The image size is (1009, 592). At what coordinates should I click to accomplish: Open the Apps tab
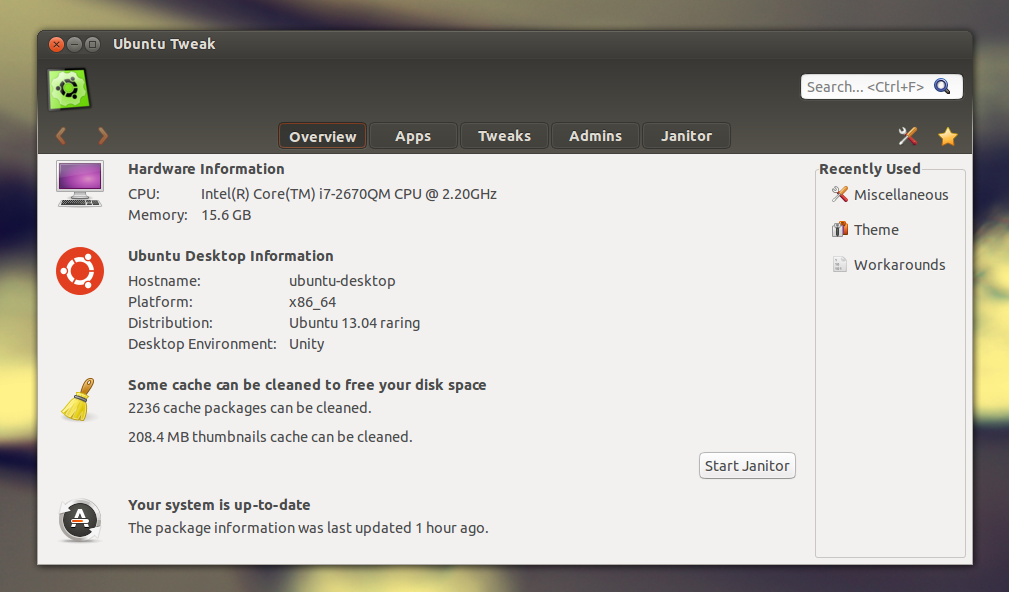coord(413,136)
